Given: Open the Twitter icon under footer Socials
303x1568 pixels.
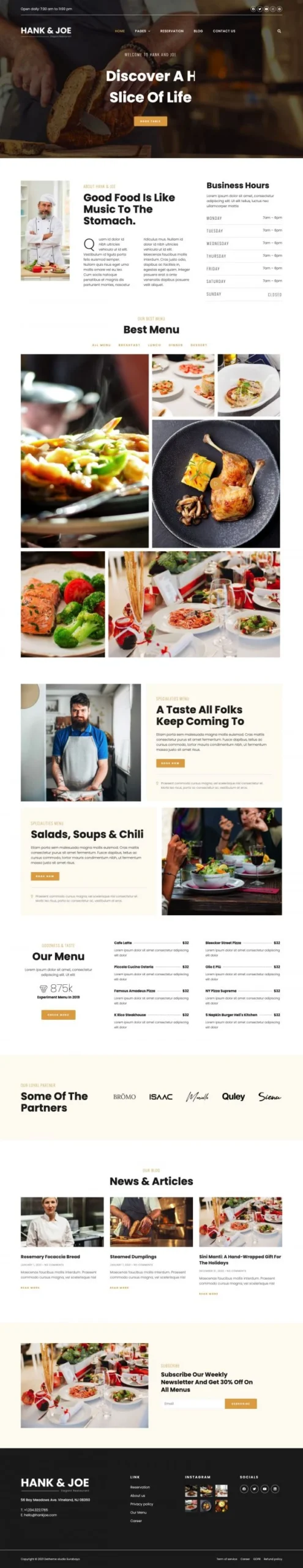Looking at the screenshot, I should 254,1488.
